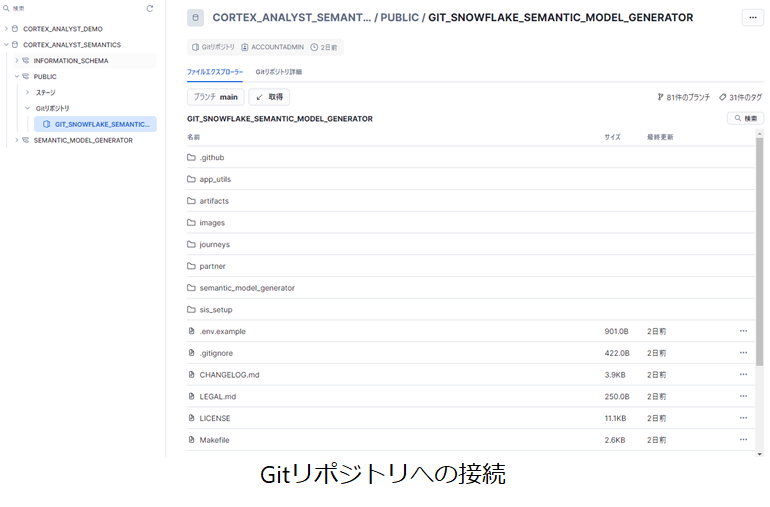
Task: Open the actions menu for CHANGELOG.md
Action: pyautogui.click(x=743, y=374)
